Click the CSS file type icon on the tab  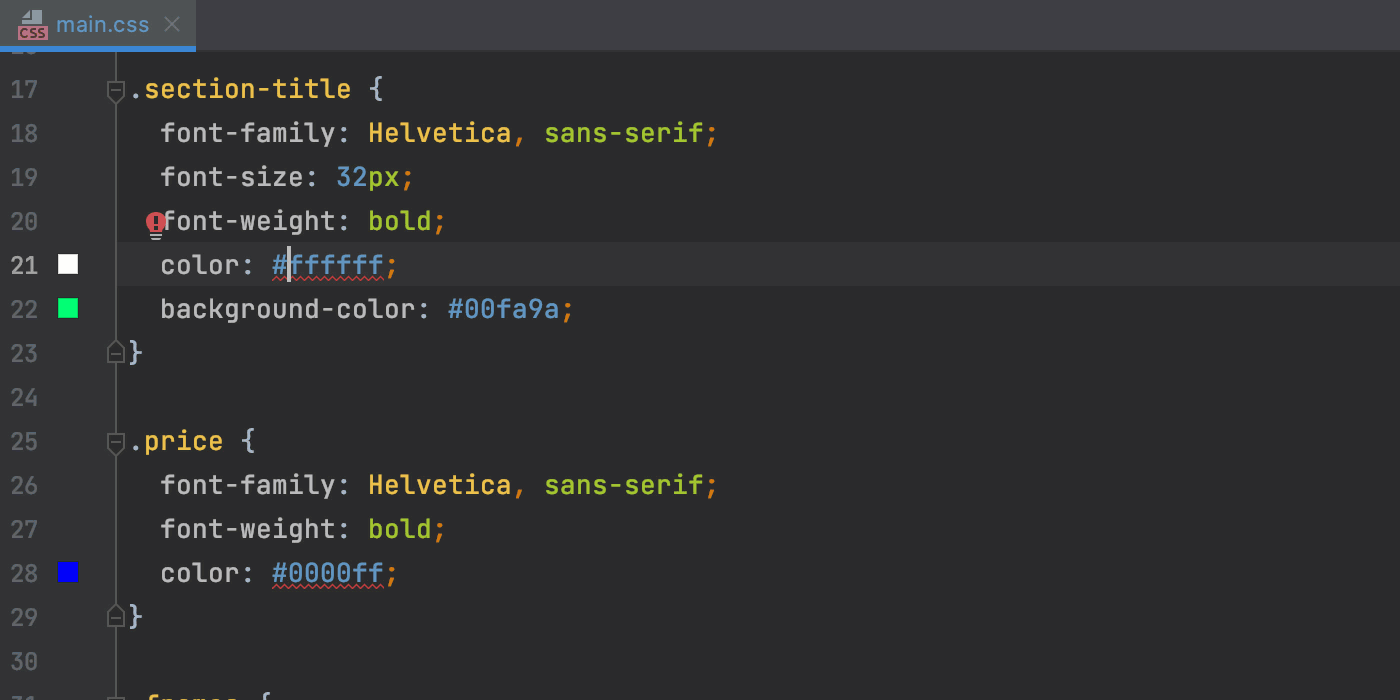(31, 25)
